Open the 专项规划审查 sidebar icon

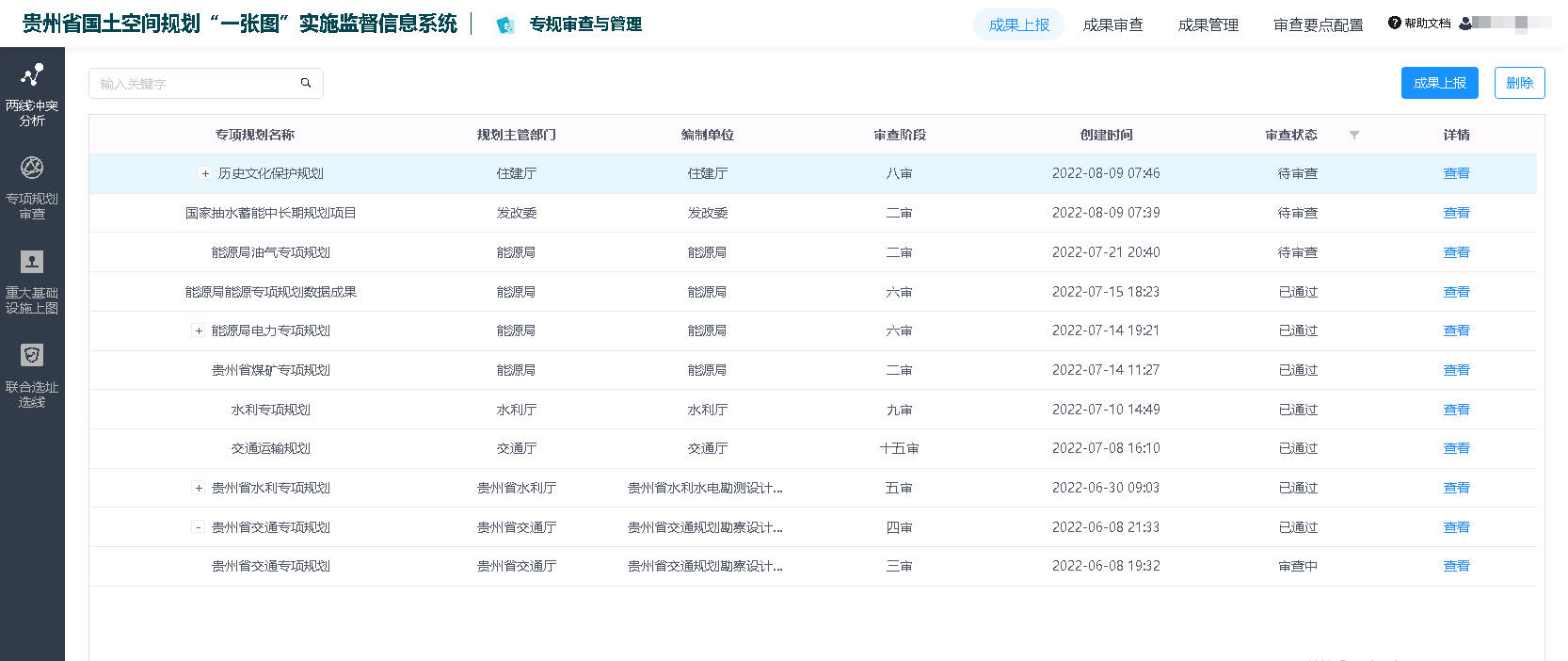[32, 169]
